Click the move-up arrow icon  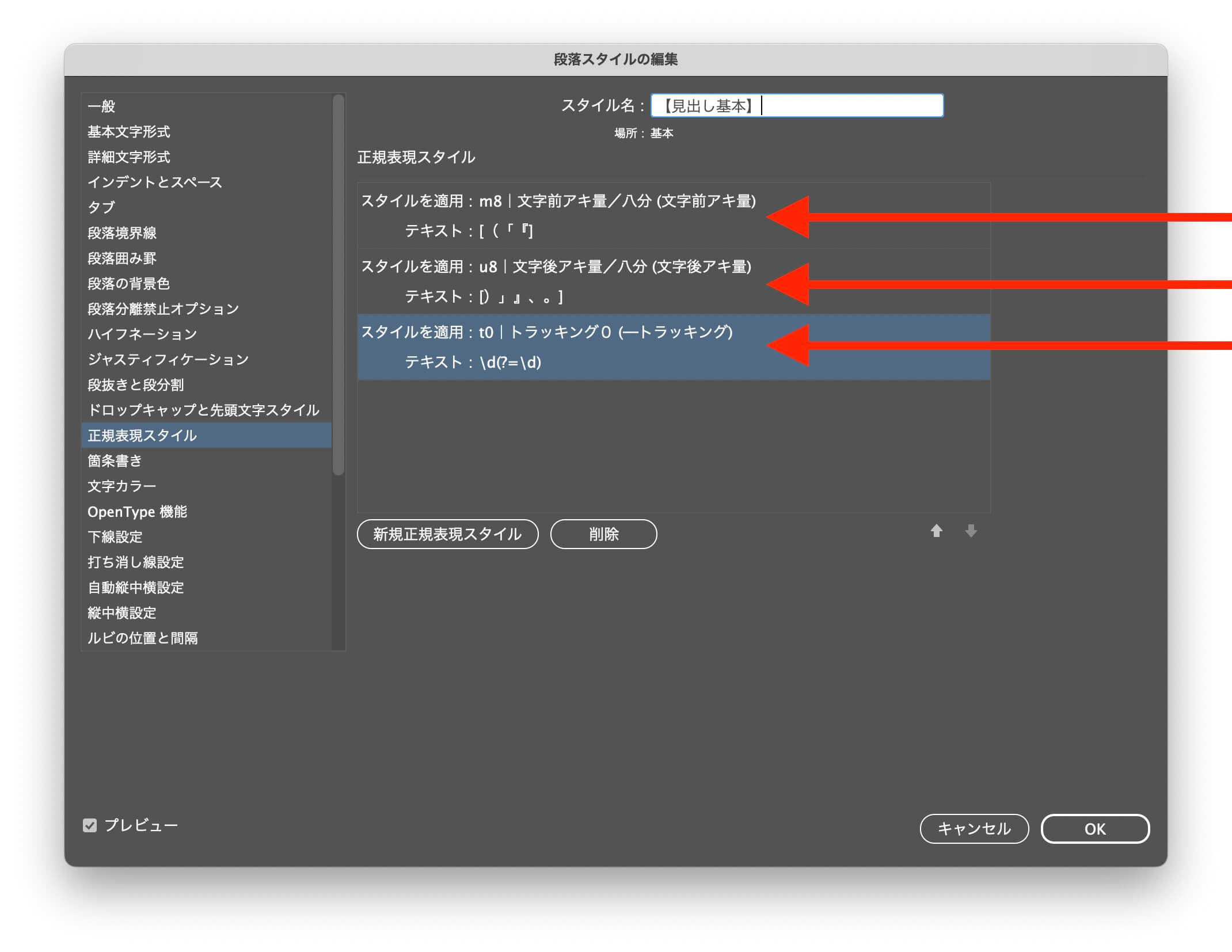(936, 531)
